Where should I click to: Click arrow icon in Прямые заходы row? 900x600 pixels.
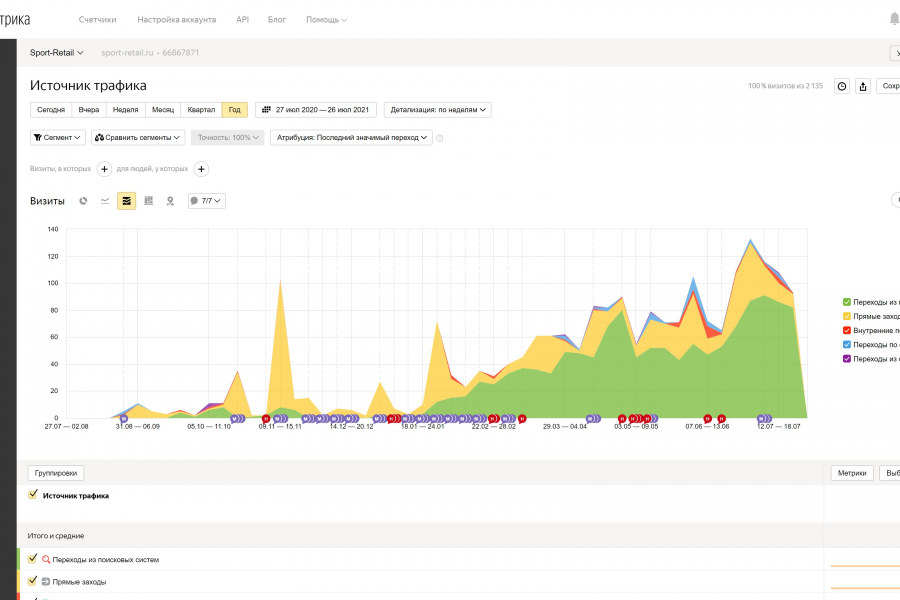point(46,582)
